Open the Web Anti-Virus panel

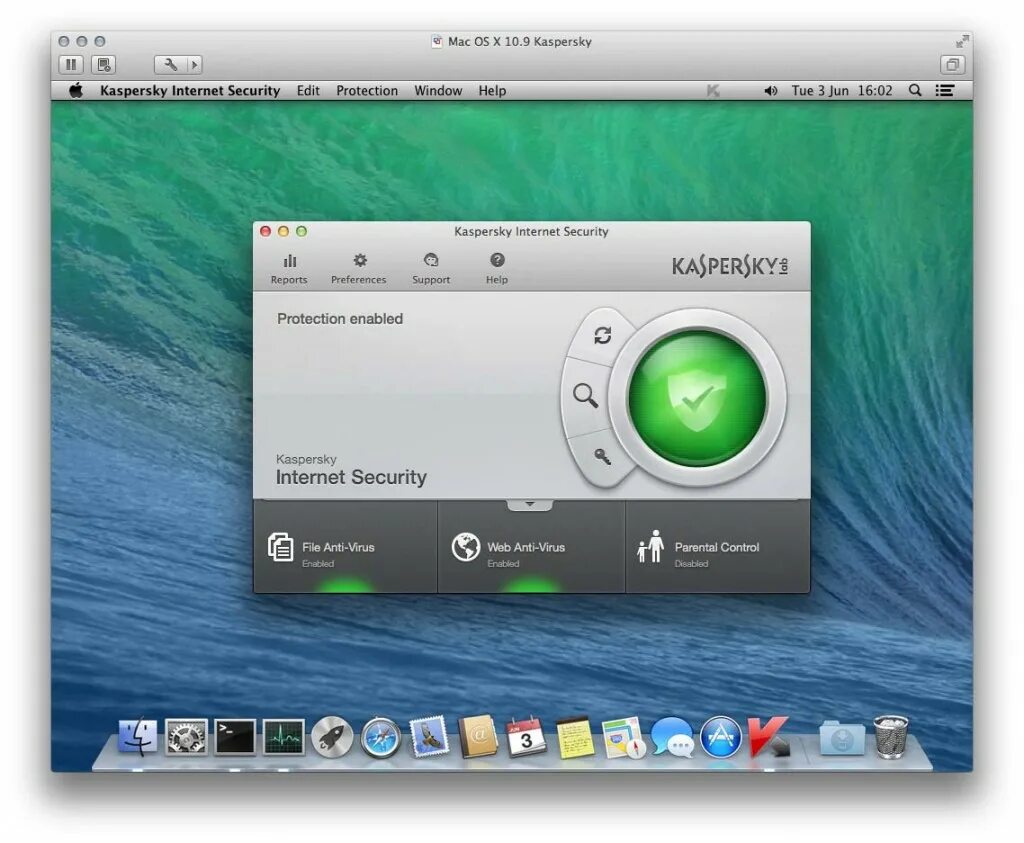point(532,547)
